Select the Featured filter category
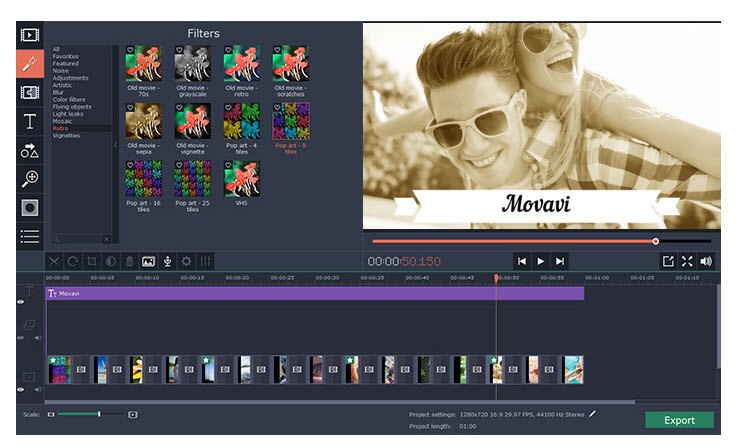This screenshot has width=741, height=447. click(x=66, y=63)
